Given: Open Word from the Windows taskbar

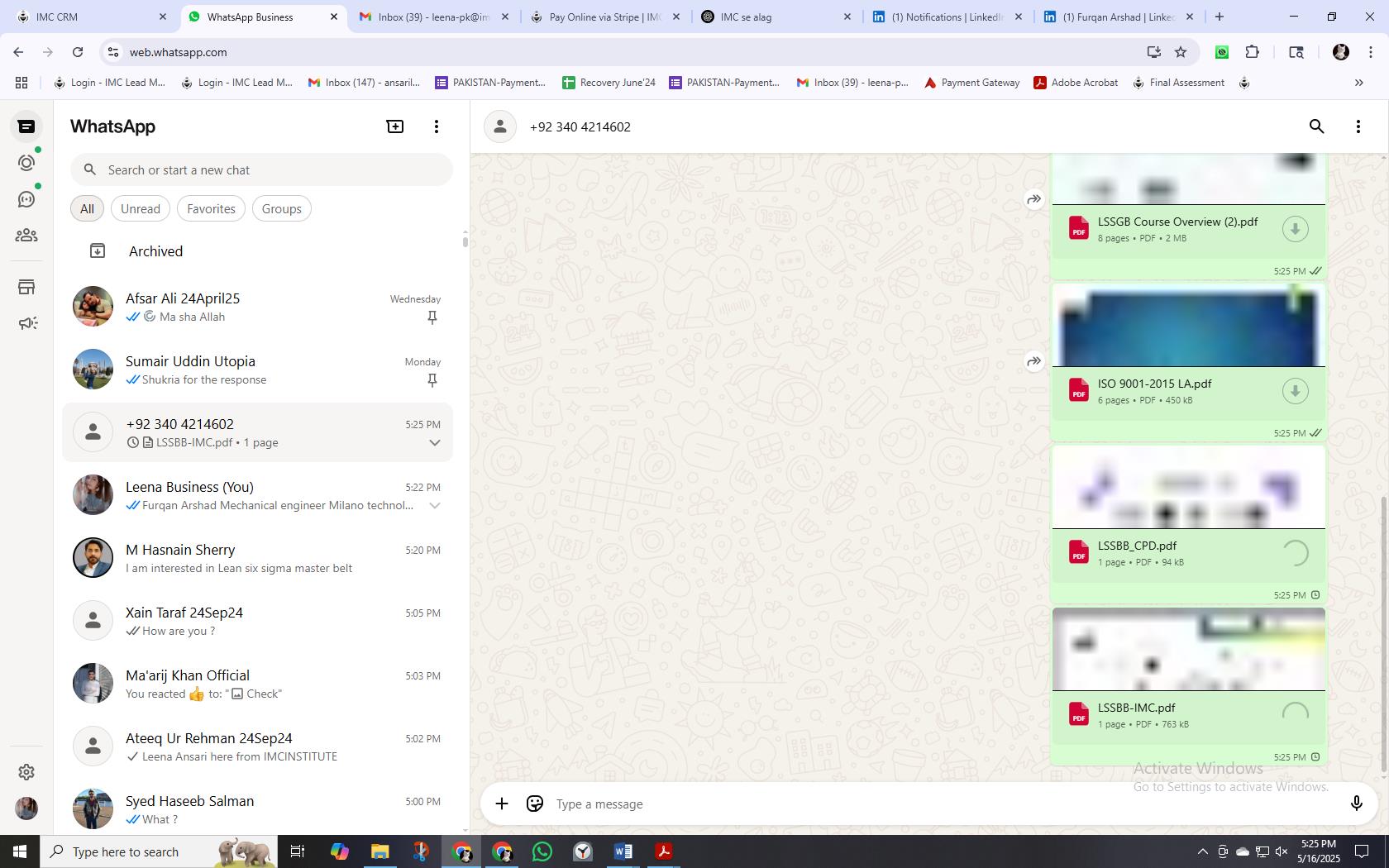Looking at the screenshot, I should coord(623,851).
